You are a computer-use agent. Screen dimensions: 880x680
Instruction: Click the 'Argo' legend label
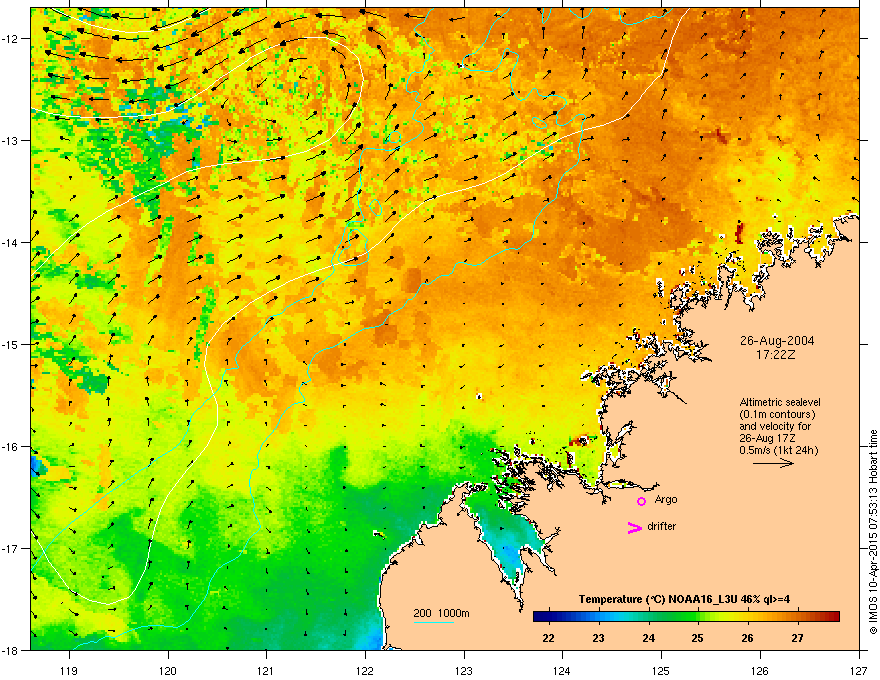(x=666, y=499)
